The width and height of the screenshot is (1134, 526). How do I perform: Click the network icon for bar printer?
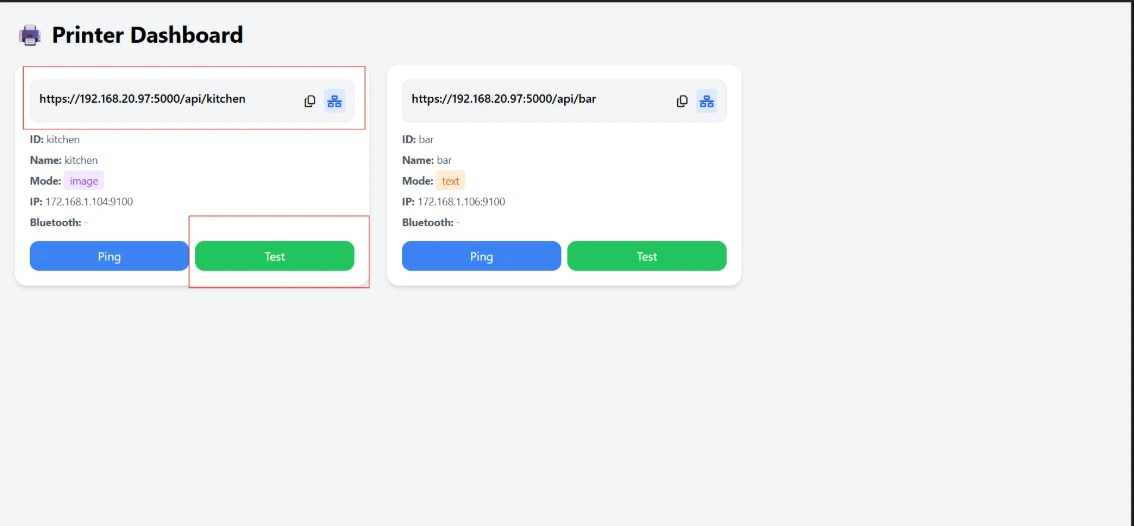click(x=707, y=101)
